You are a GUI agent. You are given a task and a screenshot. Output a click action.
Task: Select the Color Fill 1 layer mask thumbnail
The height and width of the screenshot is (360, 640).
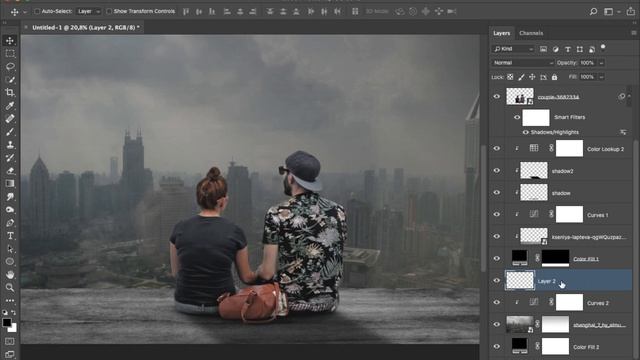point(555,258)
